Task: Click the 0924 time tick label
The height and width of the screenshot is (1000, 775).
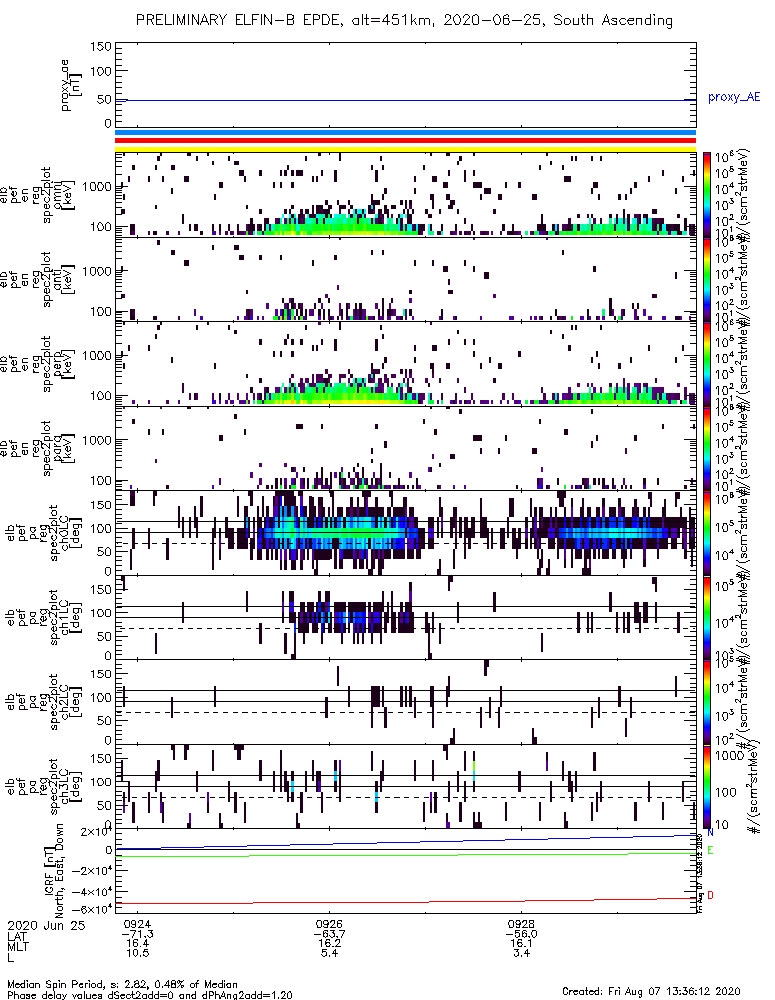Action: tap(137, 924)
